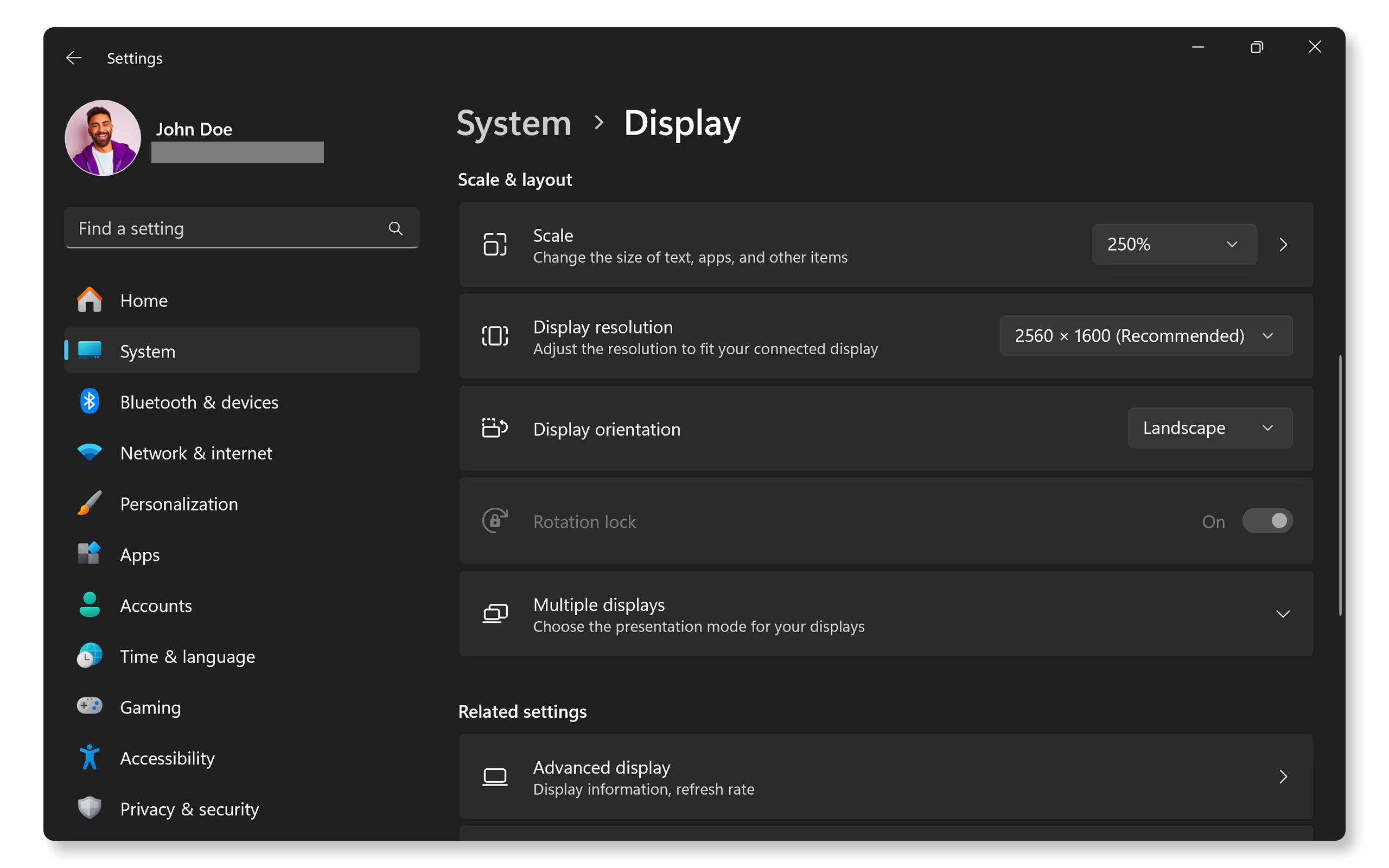Click the John Doe account name
Image resolution: width=1389 pixels, height=868 pixels.
click(194, 129)
